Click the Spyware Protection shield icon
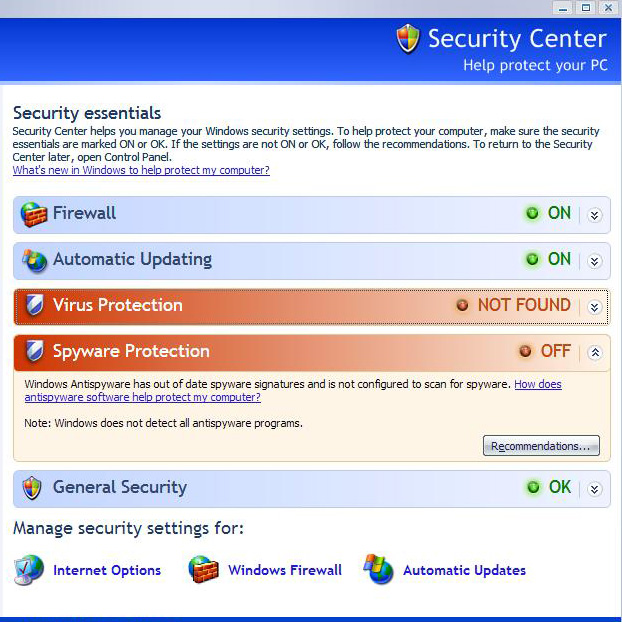Screen dimensions: 622x622 point(35,351)
